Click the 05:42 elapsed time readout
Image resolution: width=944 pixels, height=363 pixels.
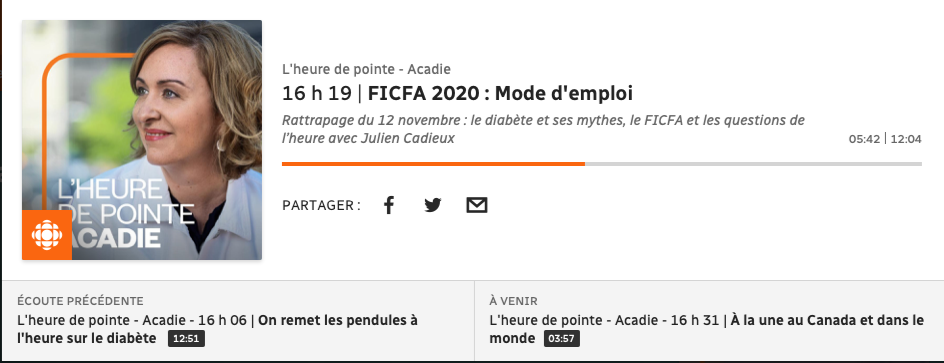point(865,139)
